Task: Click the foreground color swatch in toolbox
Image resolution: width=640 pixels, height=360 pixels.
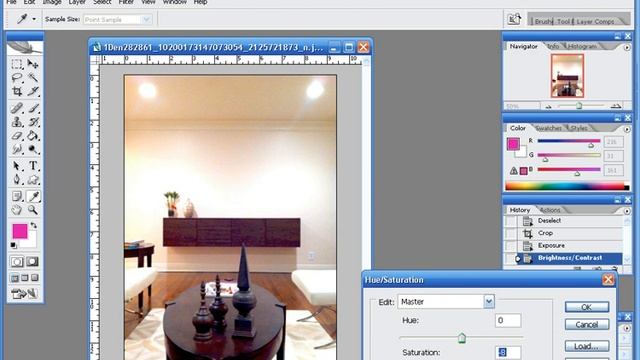Action: pos(20,231)
